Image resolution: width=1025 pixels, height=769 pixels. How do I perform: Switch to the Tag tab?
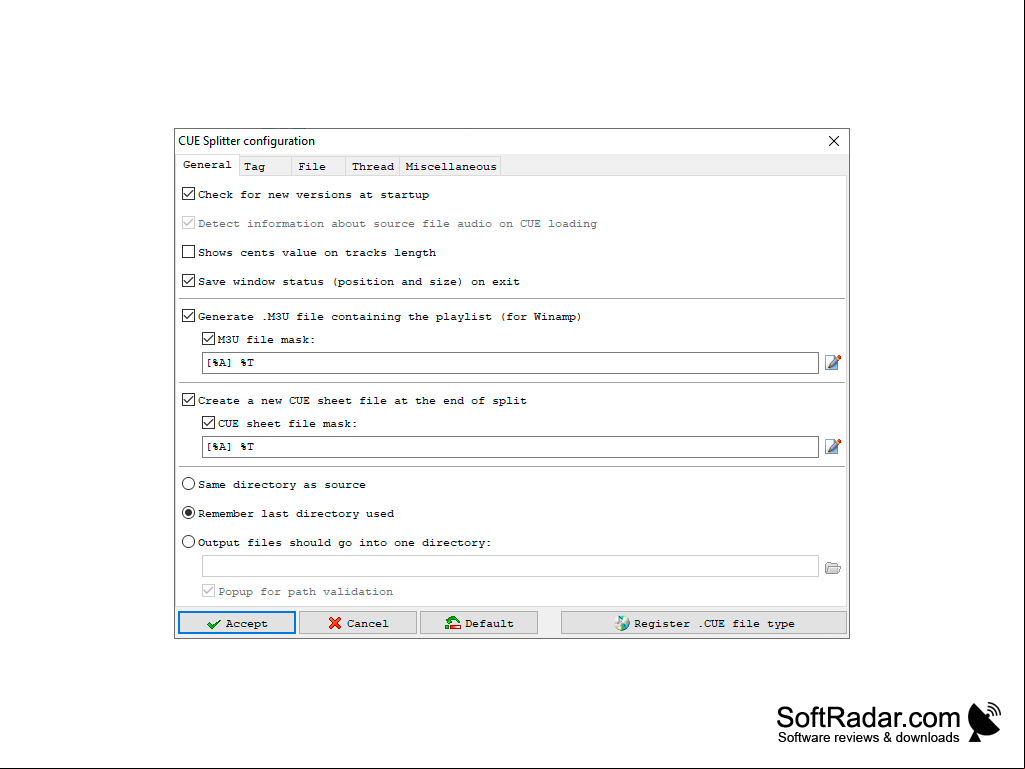tap(265, 167)
